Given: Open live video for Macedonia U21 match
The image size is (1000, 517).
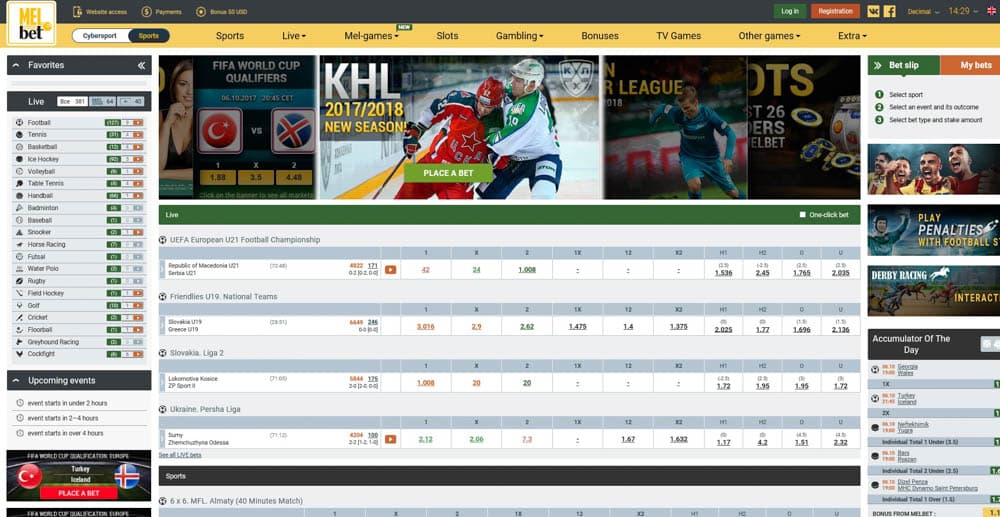Looking at the screenshot, I should (390, 270).
